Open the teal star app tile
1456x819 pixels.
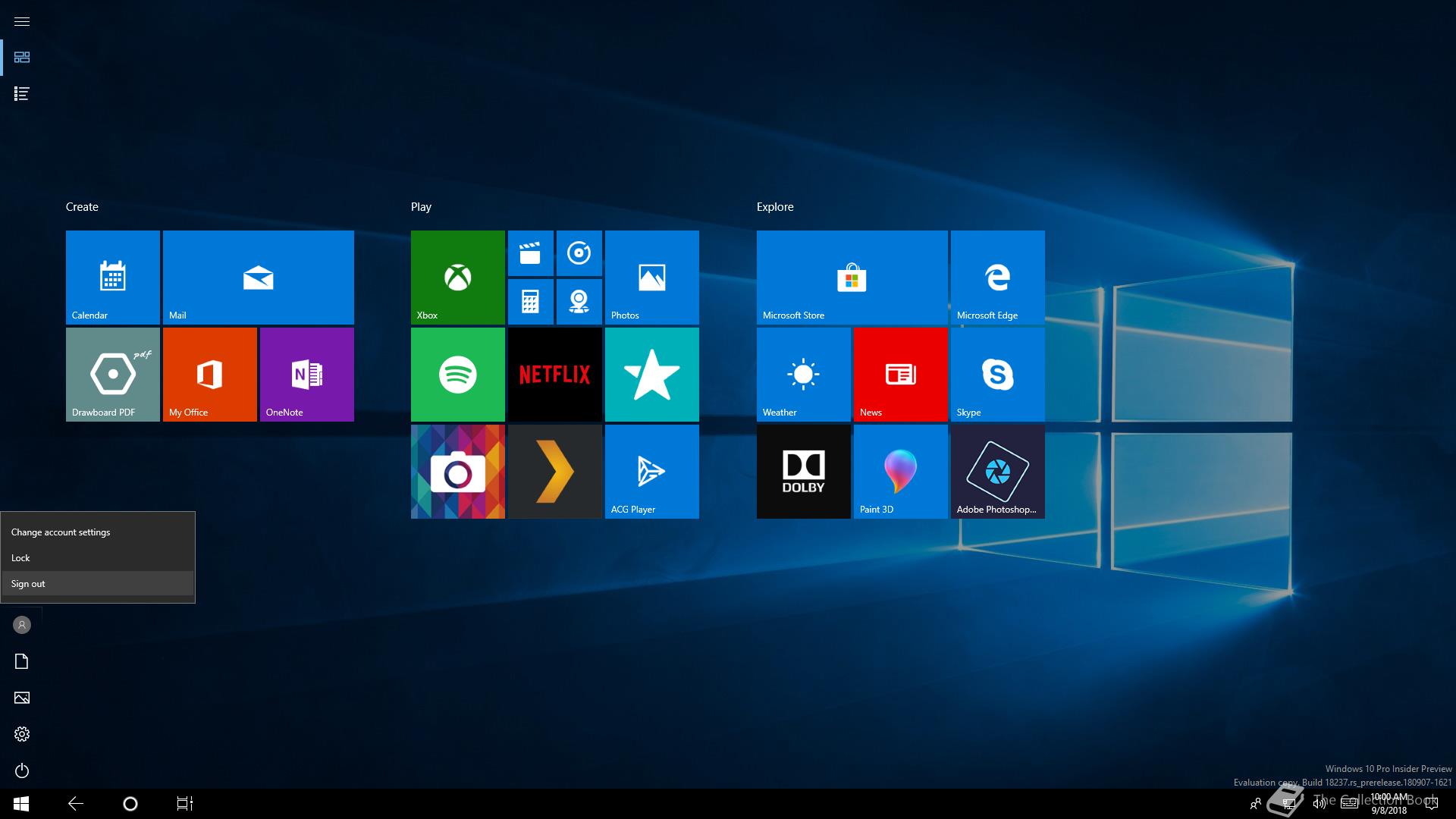point(652,375)
